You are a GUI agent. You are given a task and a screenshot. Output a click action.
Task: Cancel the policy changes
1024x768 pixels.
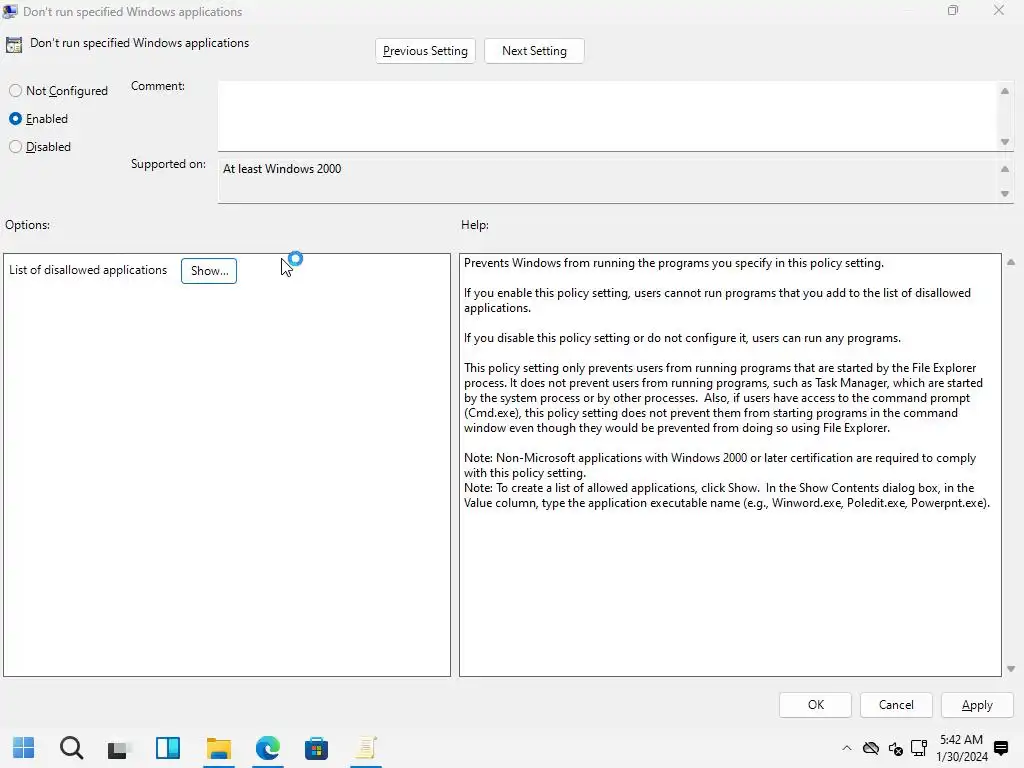pos(896,705)
